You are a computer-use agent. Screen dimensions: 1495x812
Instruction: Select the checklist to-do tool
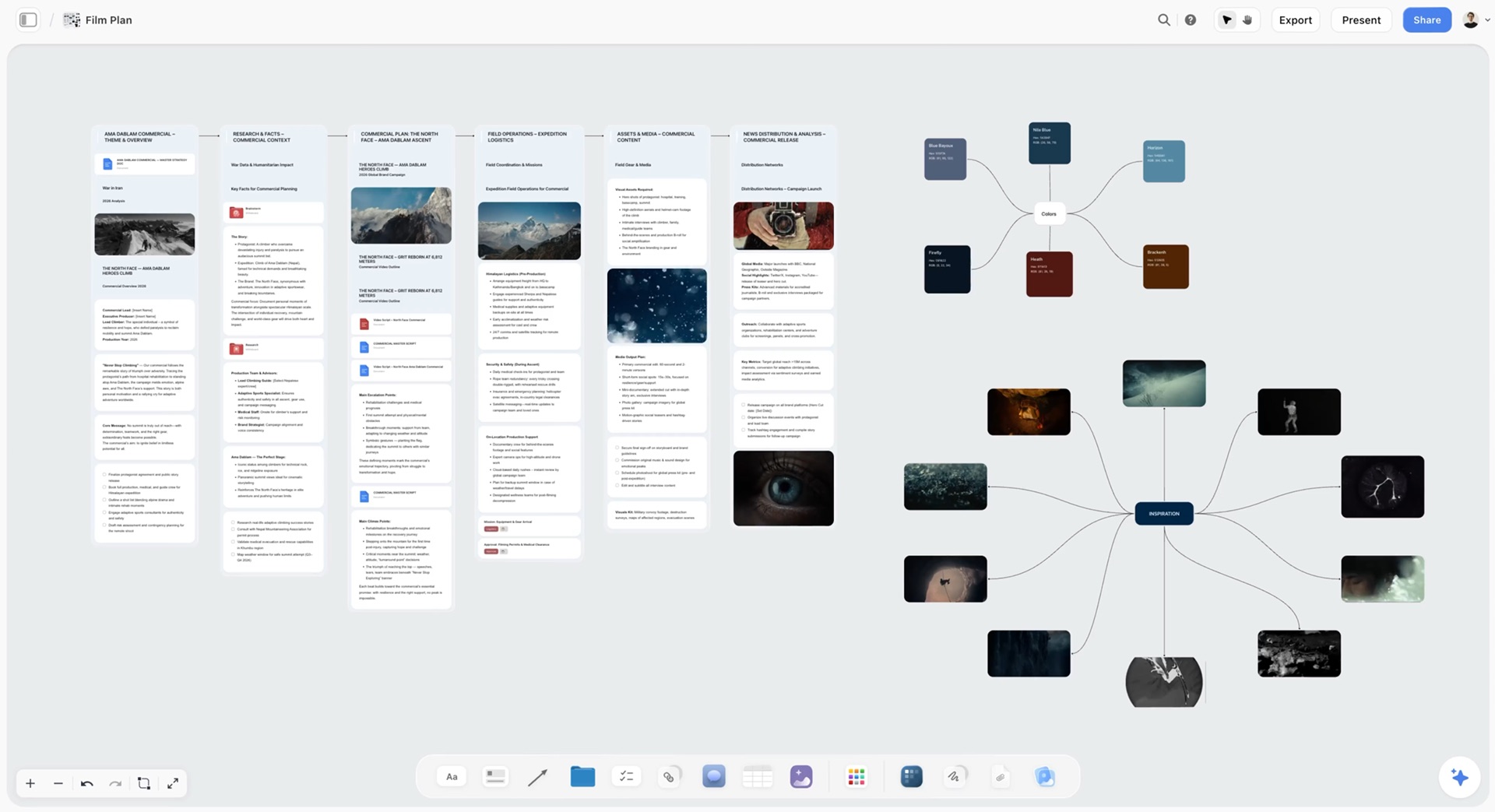point(626,776)
